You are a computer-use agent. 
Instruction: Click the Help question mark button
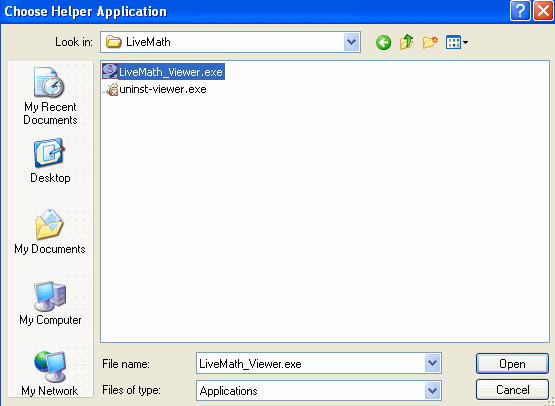point(520,11)
